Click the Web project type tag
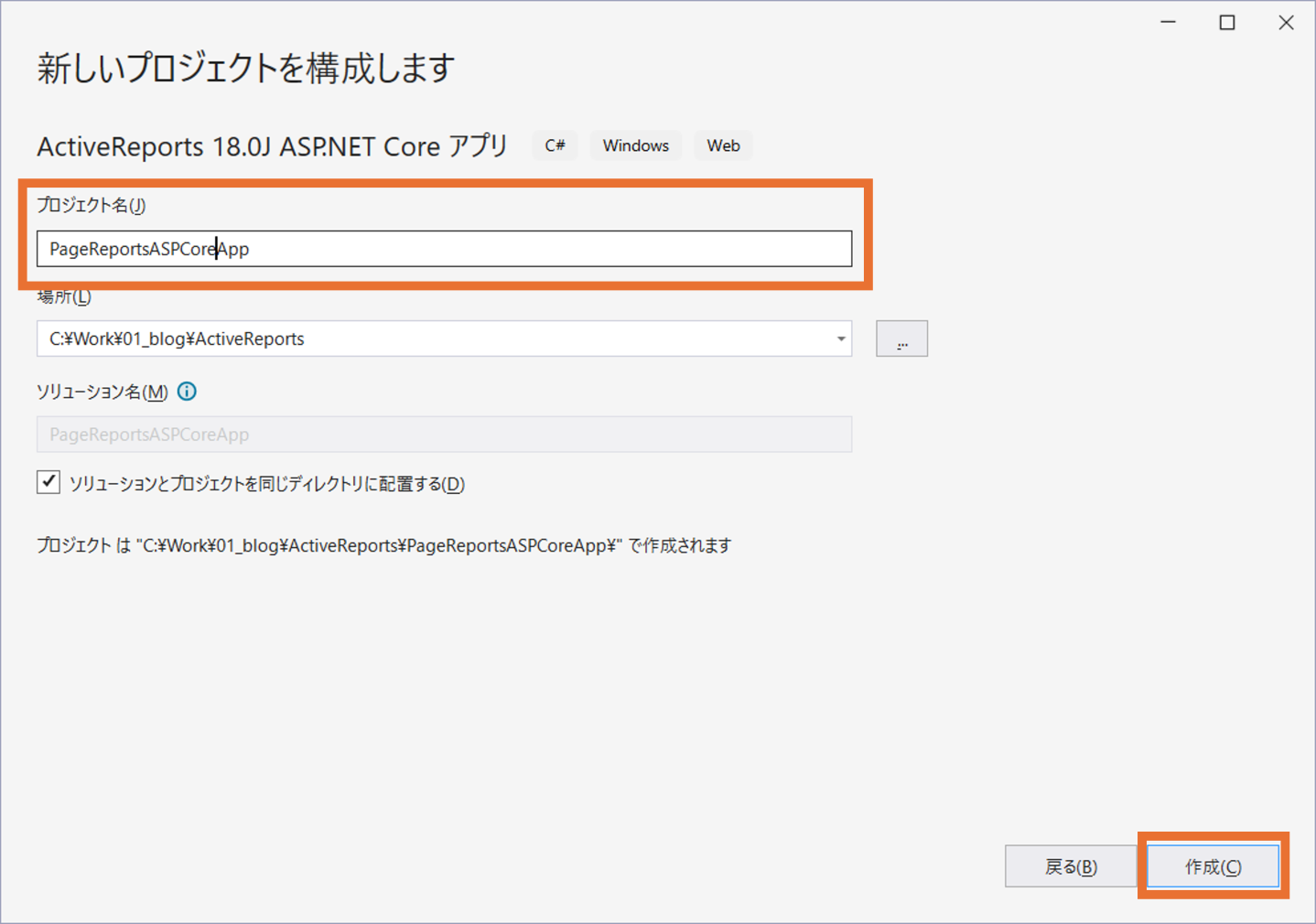Image resolution: width=1316 pixels, height=924 pixels. (x=723, y=146)
